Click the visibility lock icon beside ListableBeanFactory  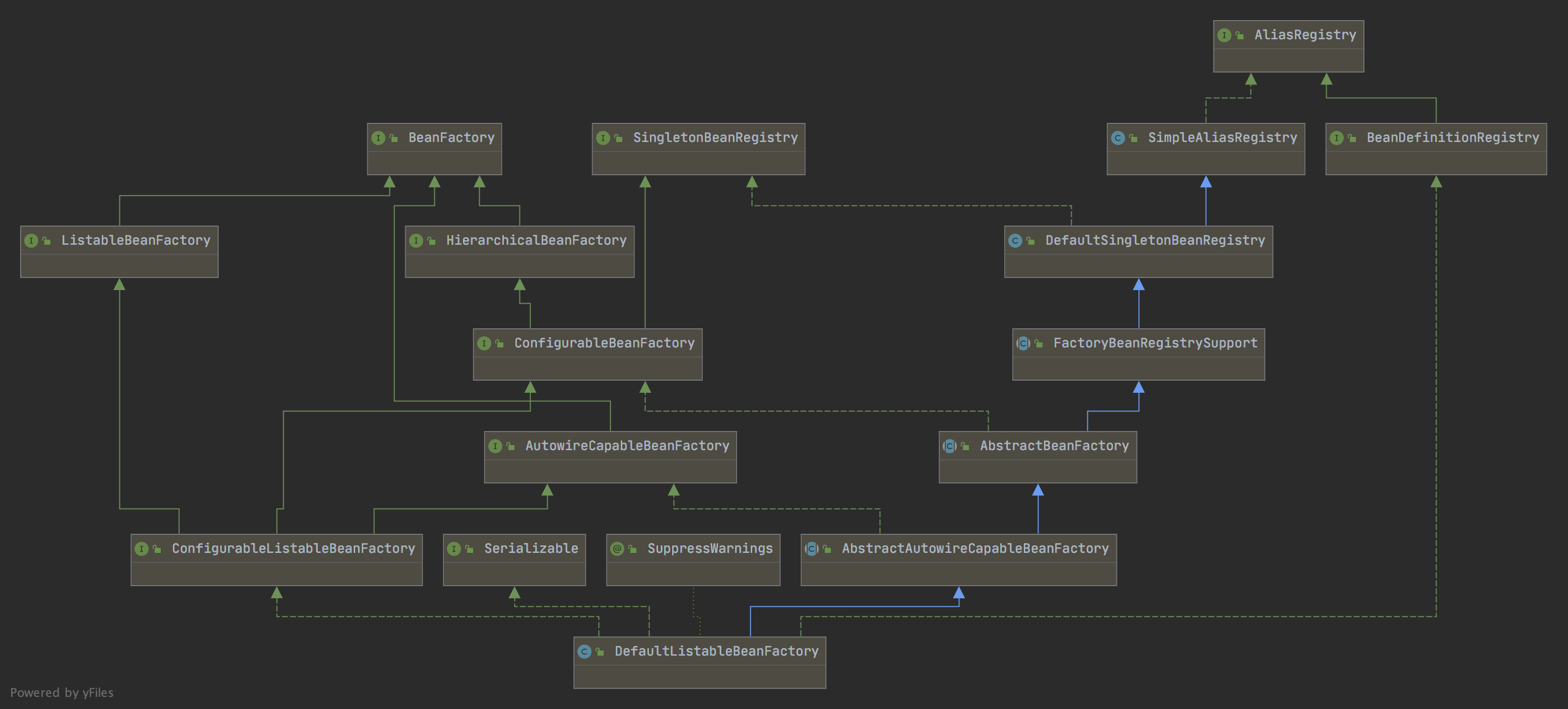[x=47, y=241]
